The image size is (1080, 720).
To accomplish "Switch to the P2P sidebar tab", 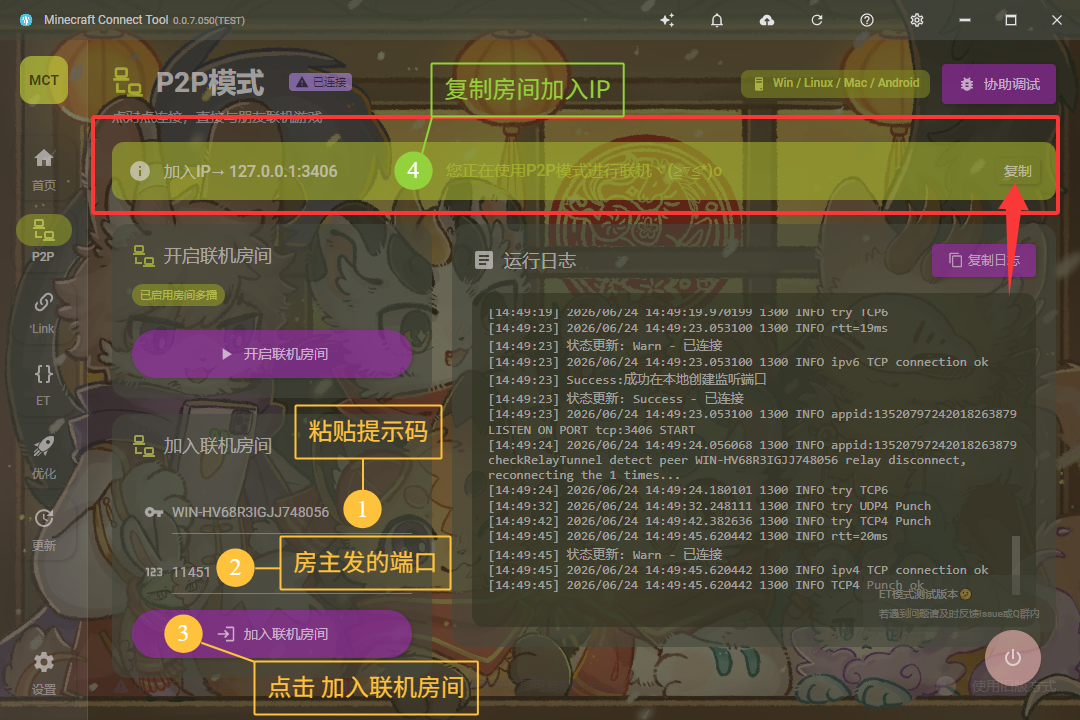I will coord(43,239).
